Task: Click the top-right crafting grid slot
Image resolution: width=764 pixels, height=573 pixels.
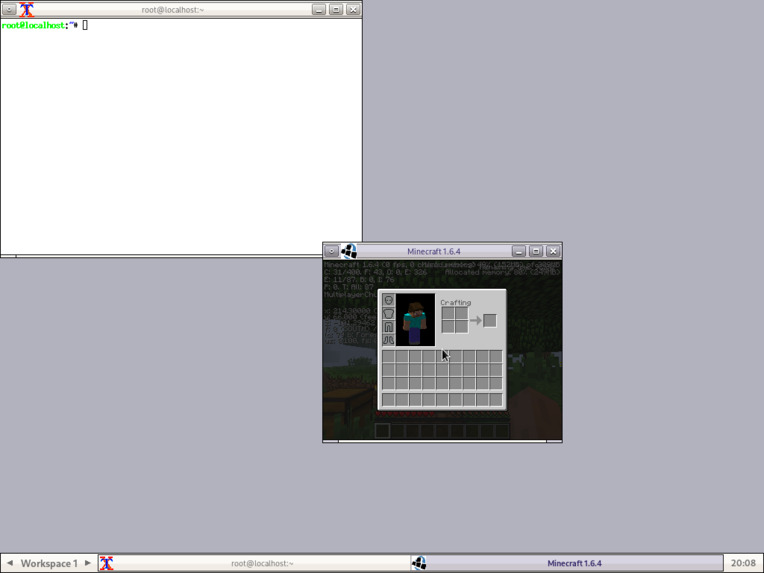Action: tap(461, 314)
